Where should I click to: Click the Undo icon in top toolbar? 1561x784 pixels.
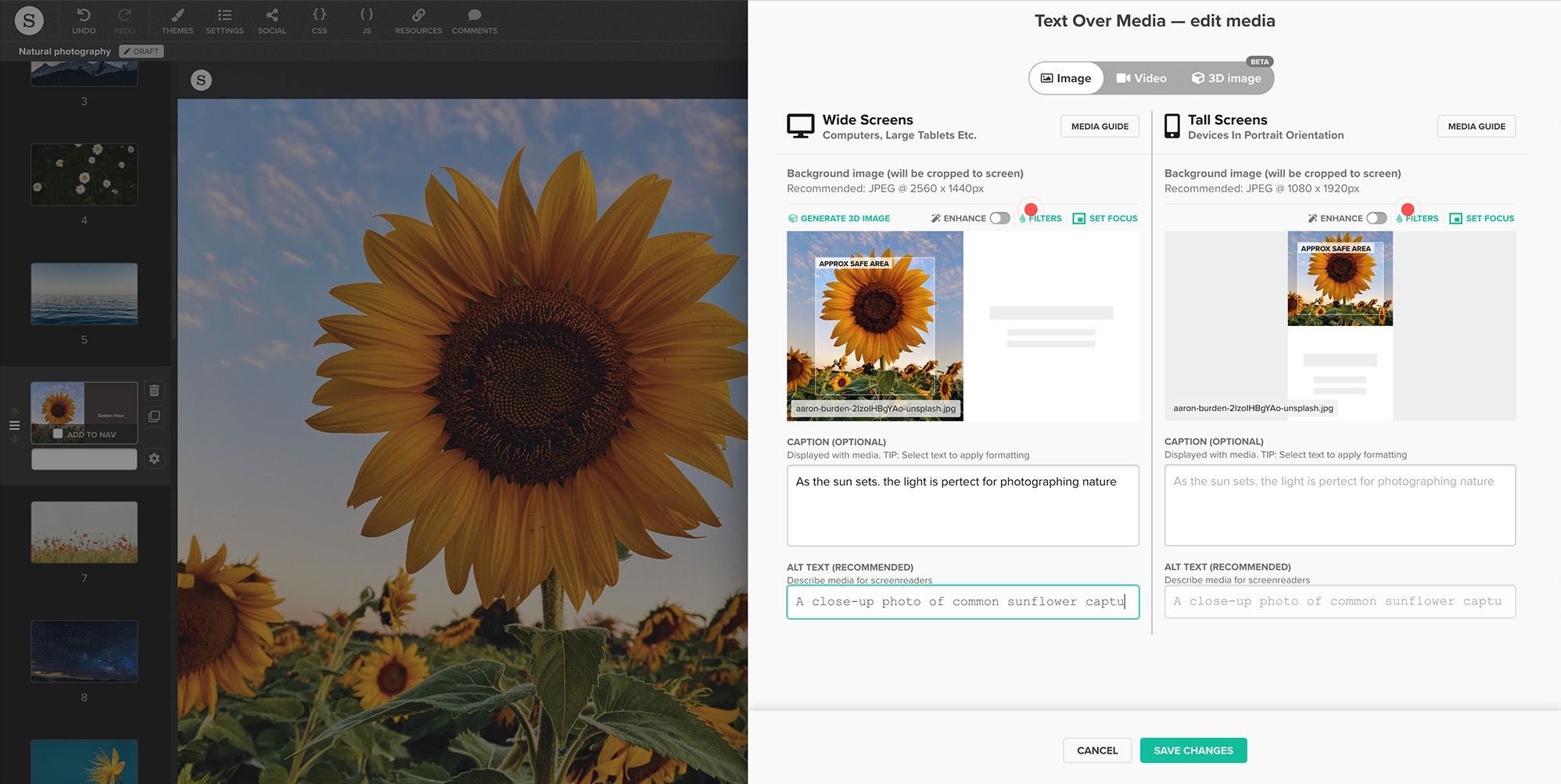pos(84,16)
